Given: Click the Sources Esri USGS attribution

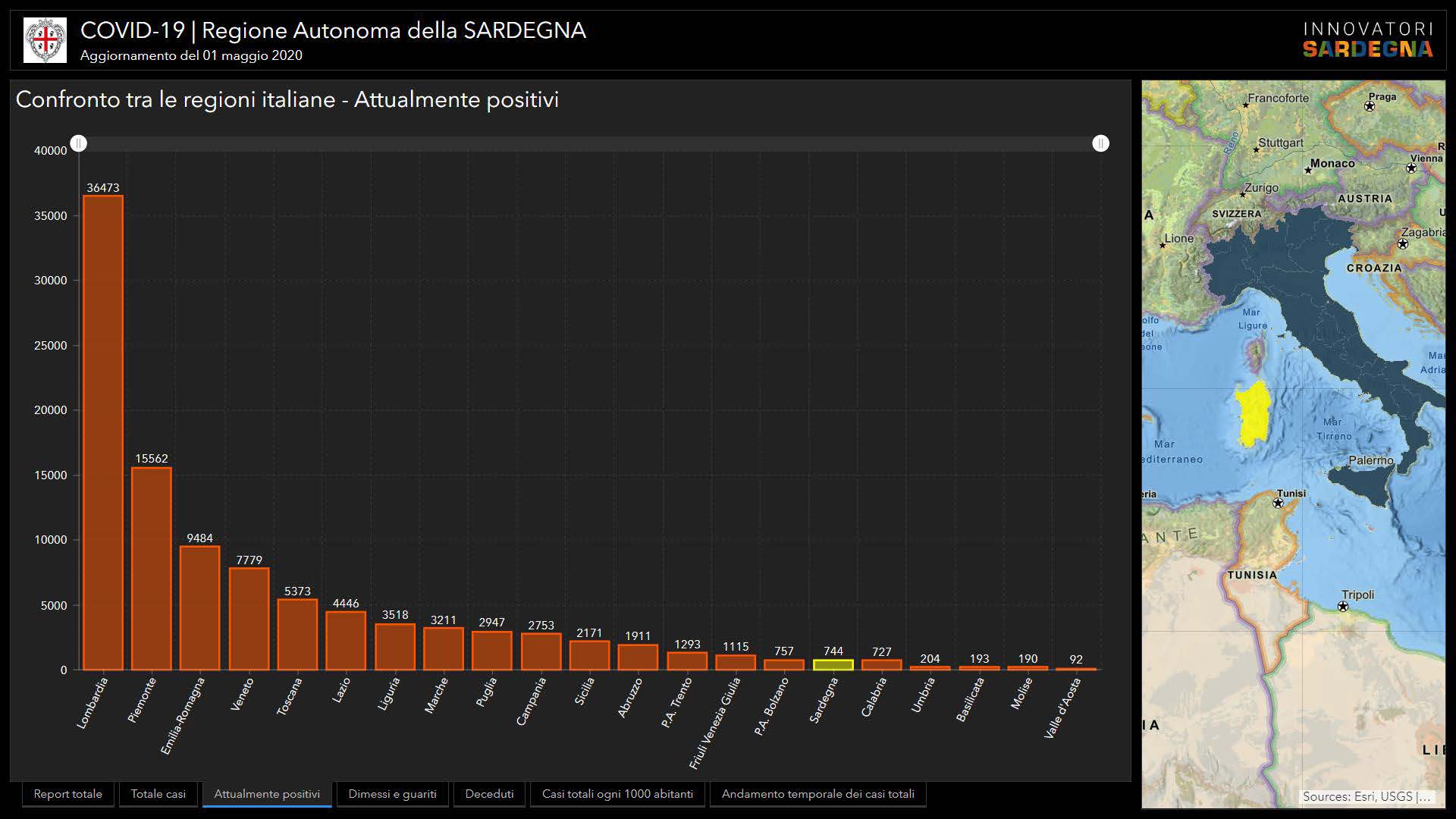Looking at the screenshot, I should tap(1366, 796).
